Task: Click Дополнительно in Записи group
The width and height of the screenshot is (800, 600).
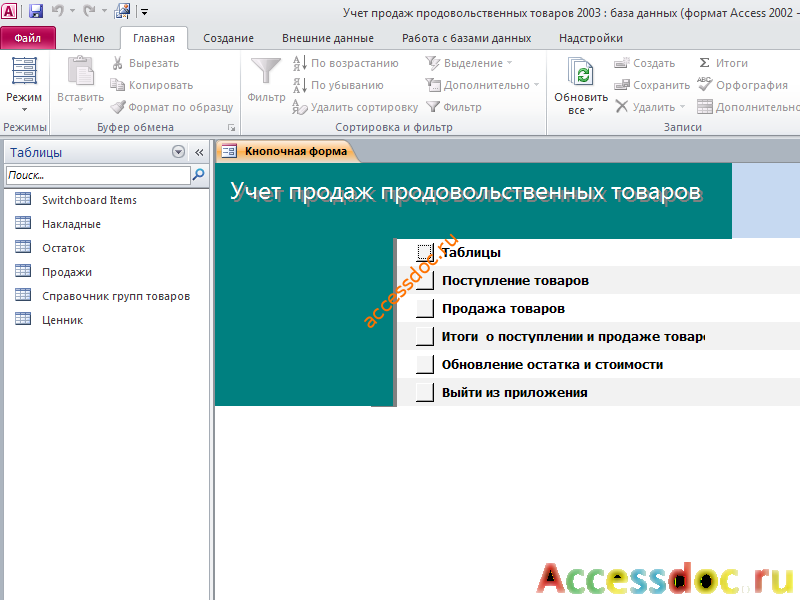Action: click(748, 107)
